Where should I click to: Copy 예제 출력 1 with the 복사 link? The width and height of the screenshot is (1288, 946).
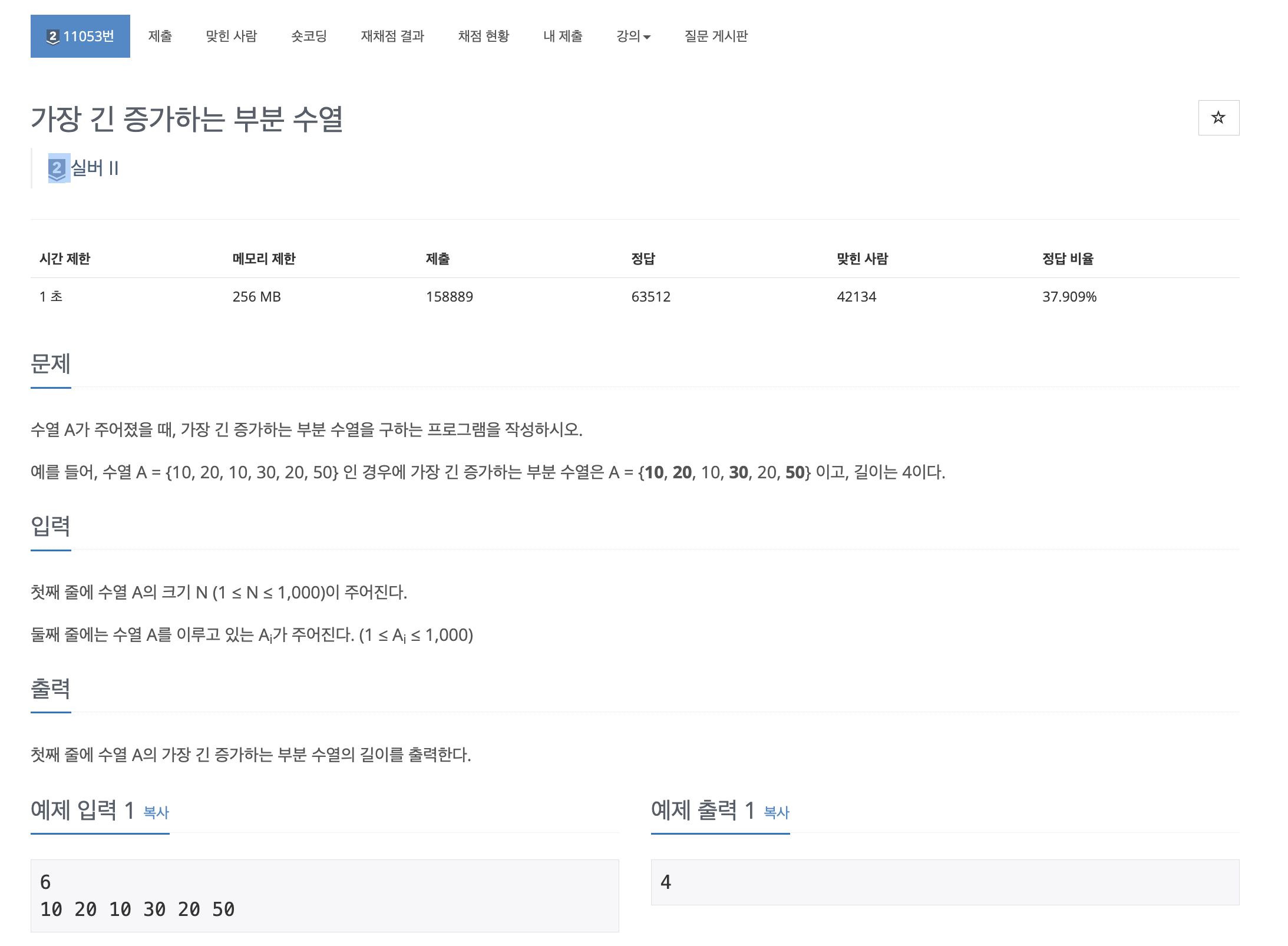776,813
